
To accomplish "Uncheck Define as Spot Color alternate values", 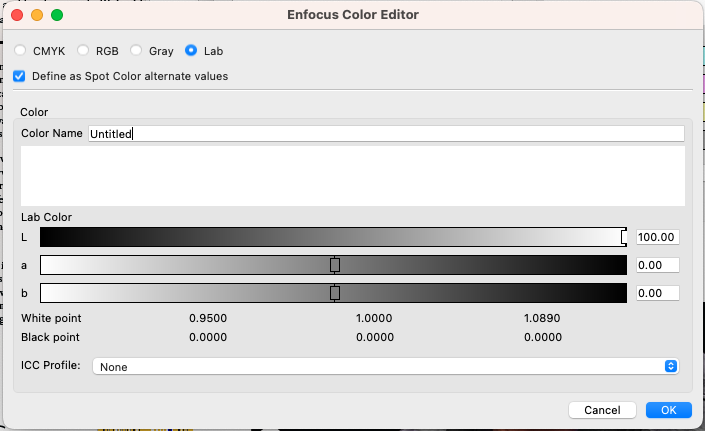I will [x=19, y=76].
